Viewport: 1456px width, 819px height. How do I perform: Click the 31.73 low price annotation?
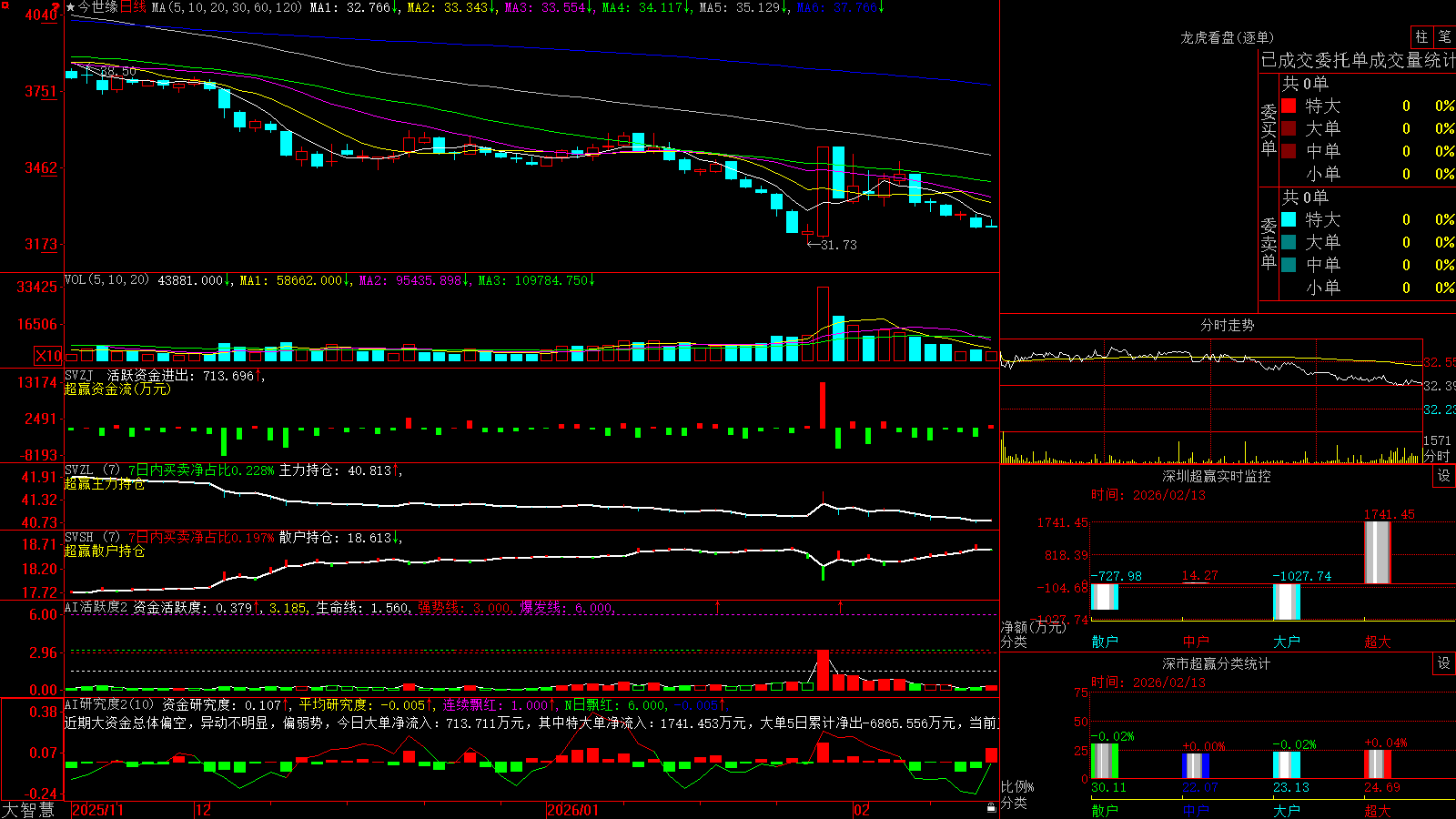click(x=839, y=245)
